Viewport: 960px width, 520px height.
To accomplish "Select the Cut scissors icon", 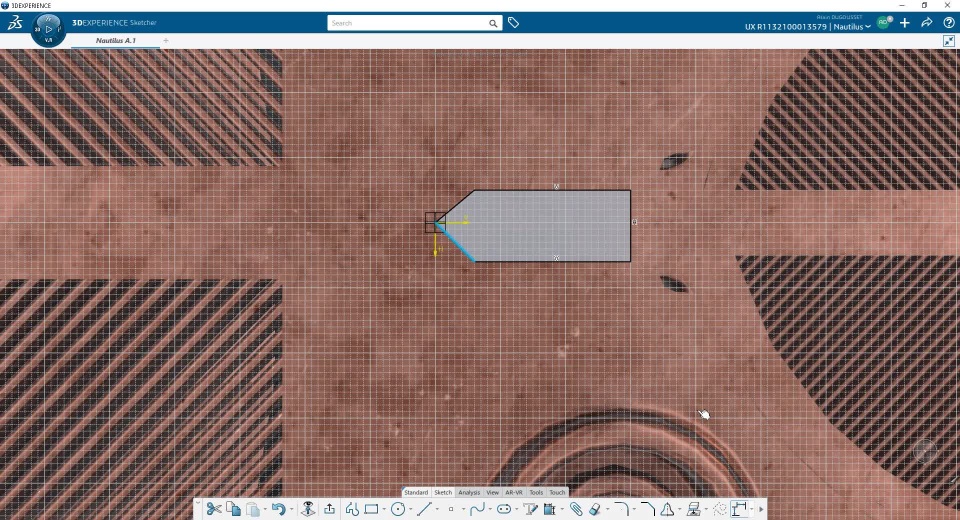I will [x=214, y=509].
